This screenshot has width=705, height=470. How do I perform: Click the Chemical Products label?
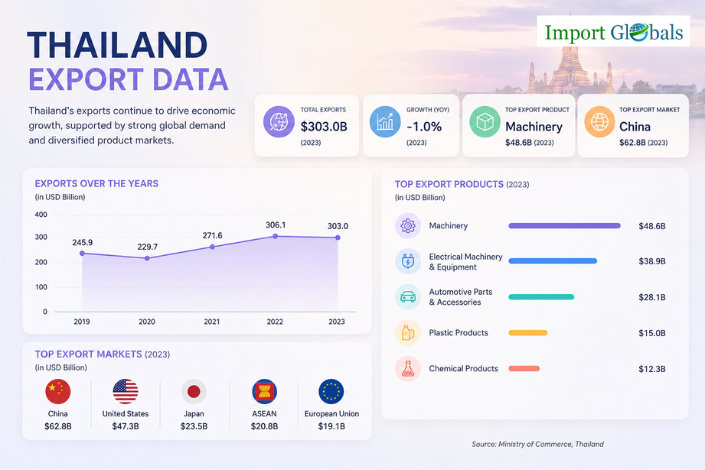[x=464, y=369]
